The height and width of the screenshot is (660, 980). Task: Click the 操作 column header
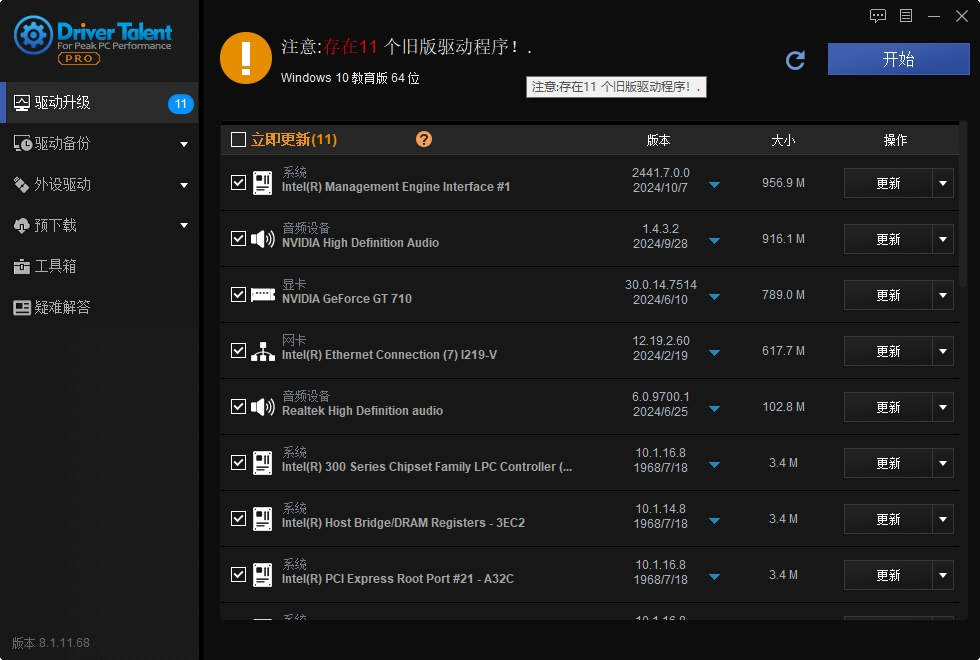point(895,140)
